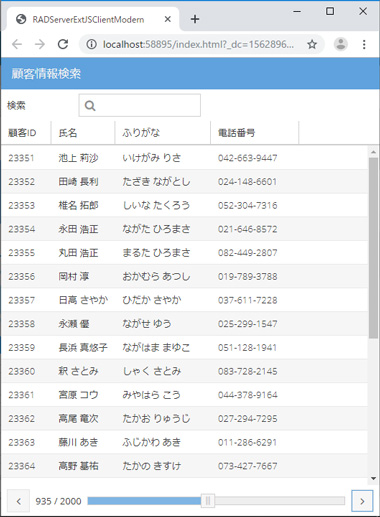
Task: Open a new browser tab
Action: pos(195,19)
